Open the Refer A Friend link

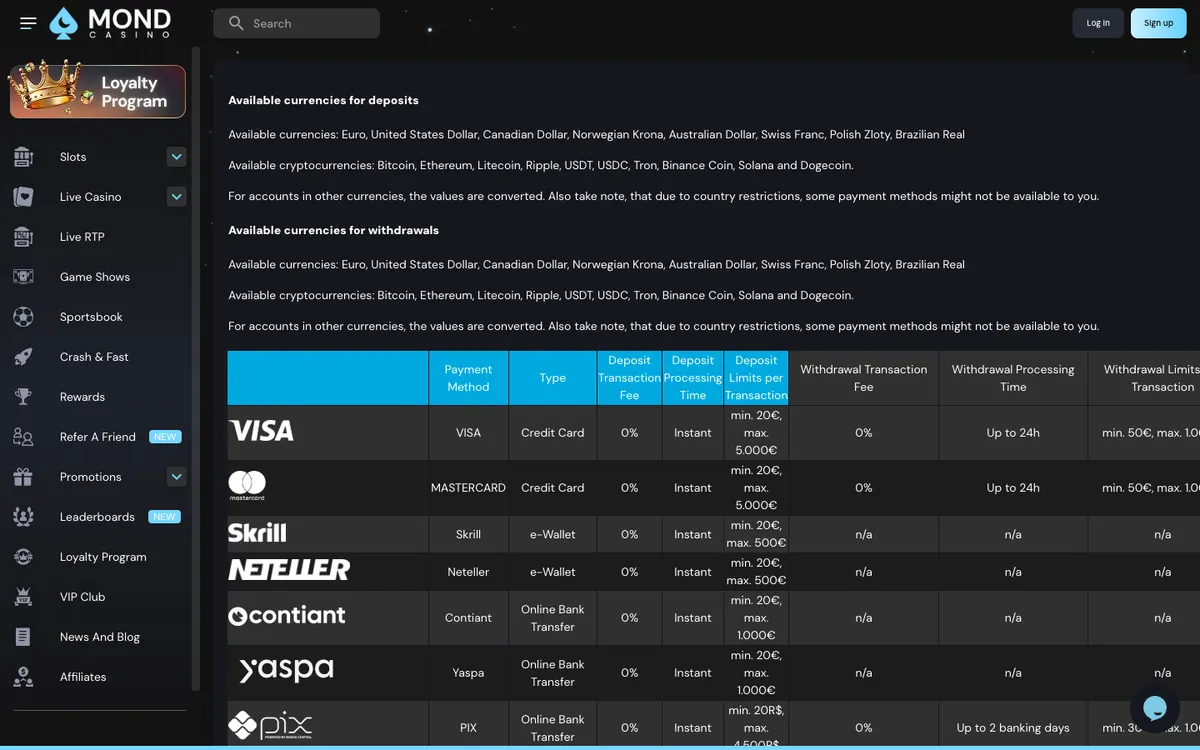pos(98,437)
